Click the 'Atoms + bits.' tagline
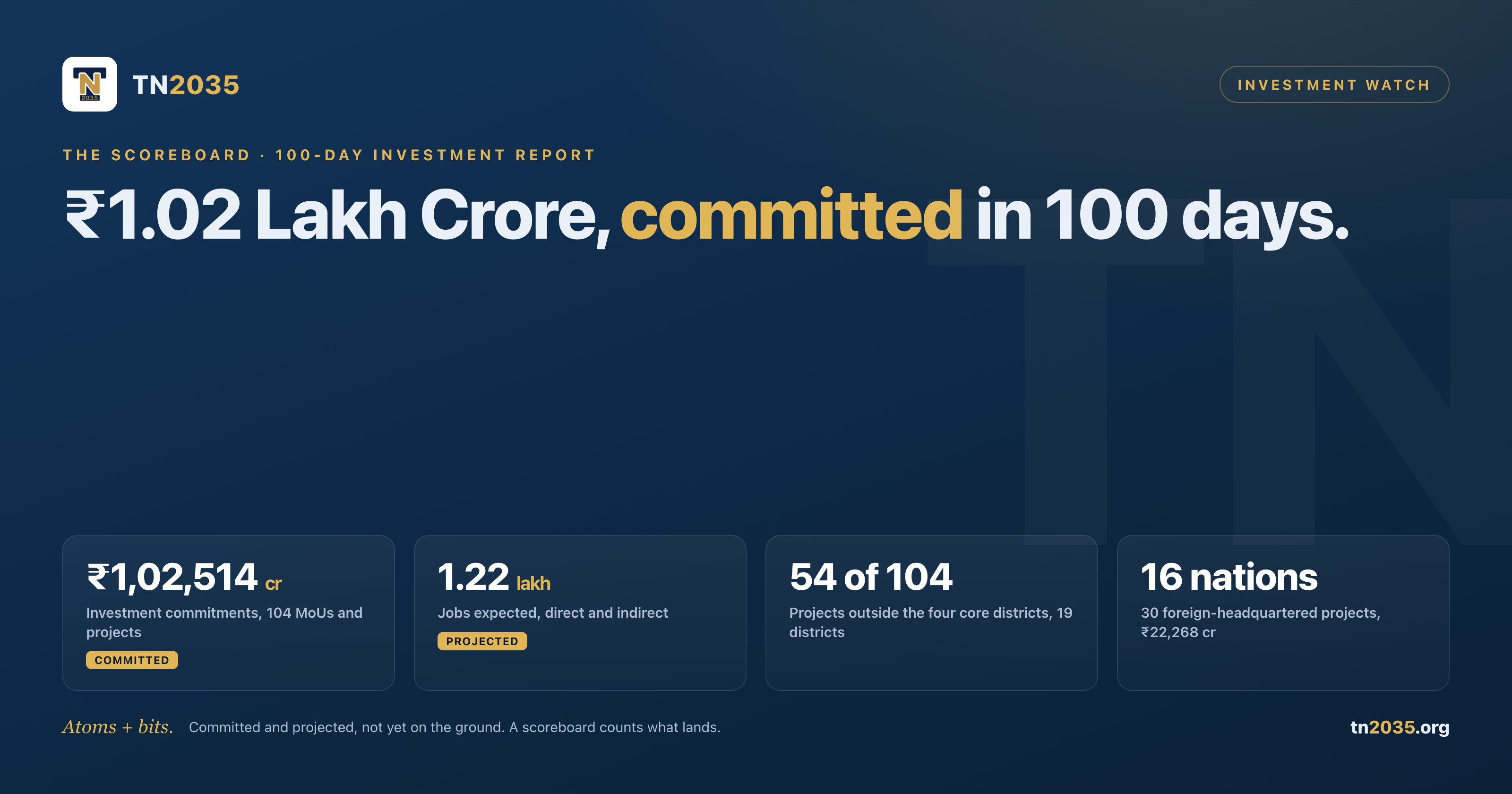 pos(118,727)
